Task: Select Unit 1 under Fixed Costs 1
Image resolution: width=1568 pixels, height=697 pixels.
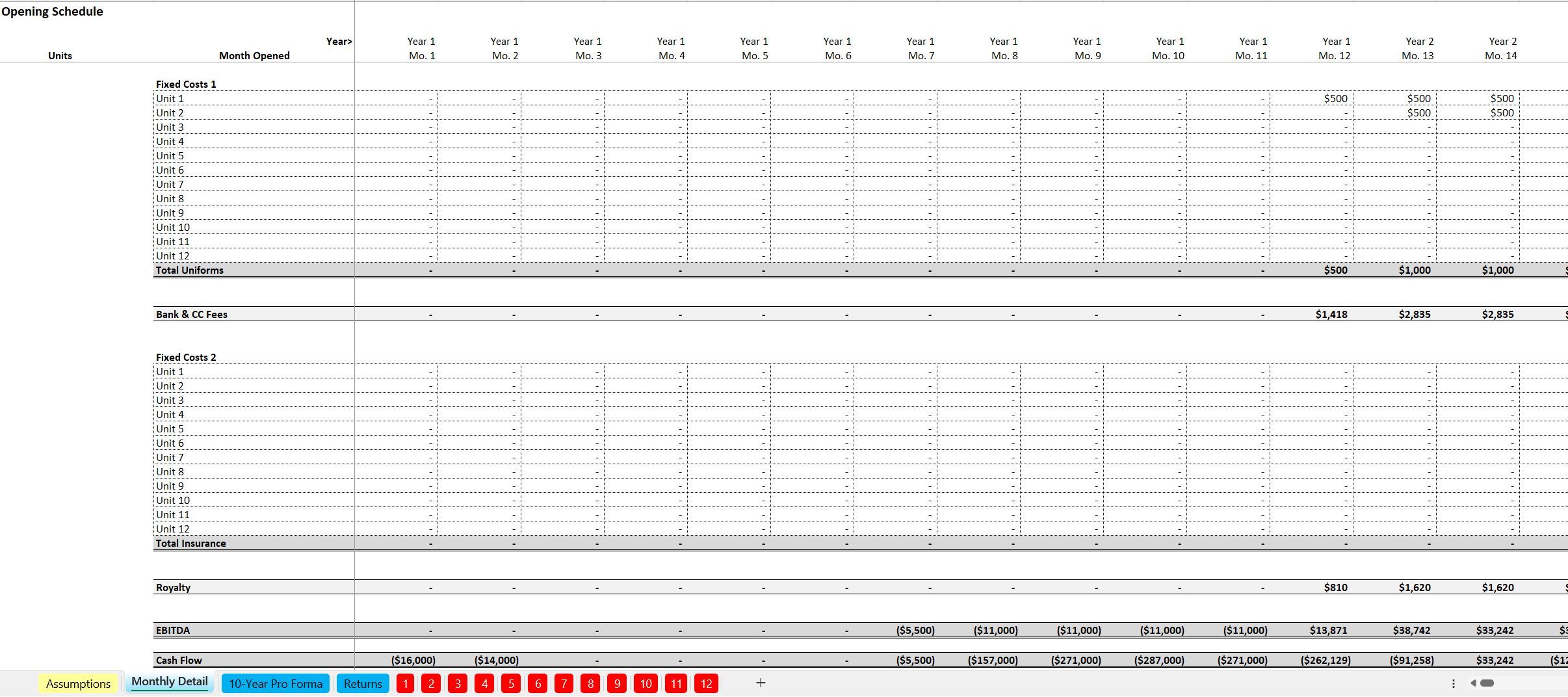Action: click(170, 98)
